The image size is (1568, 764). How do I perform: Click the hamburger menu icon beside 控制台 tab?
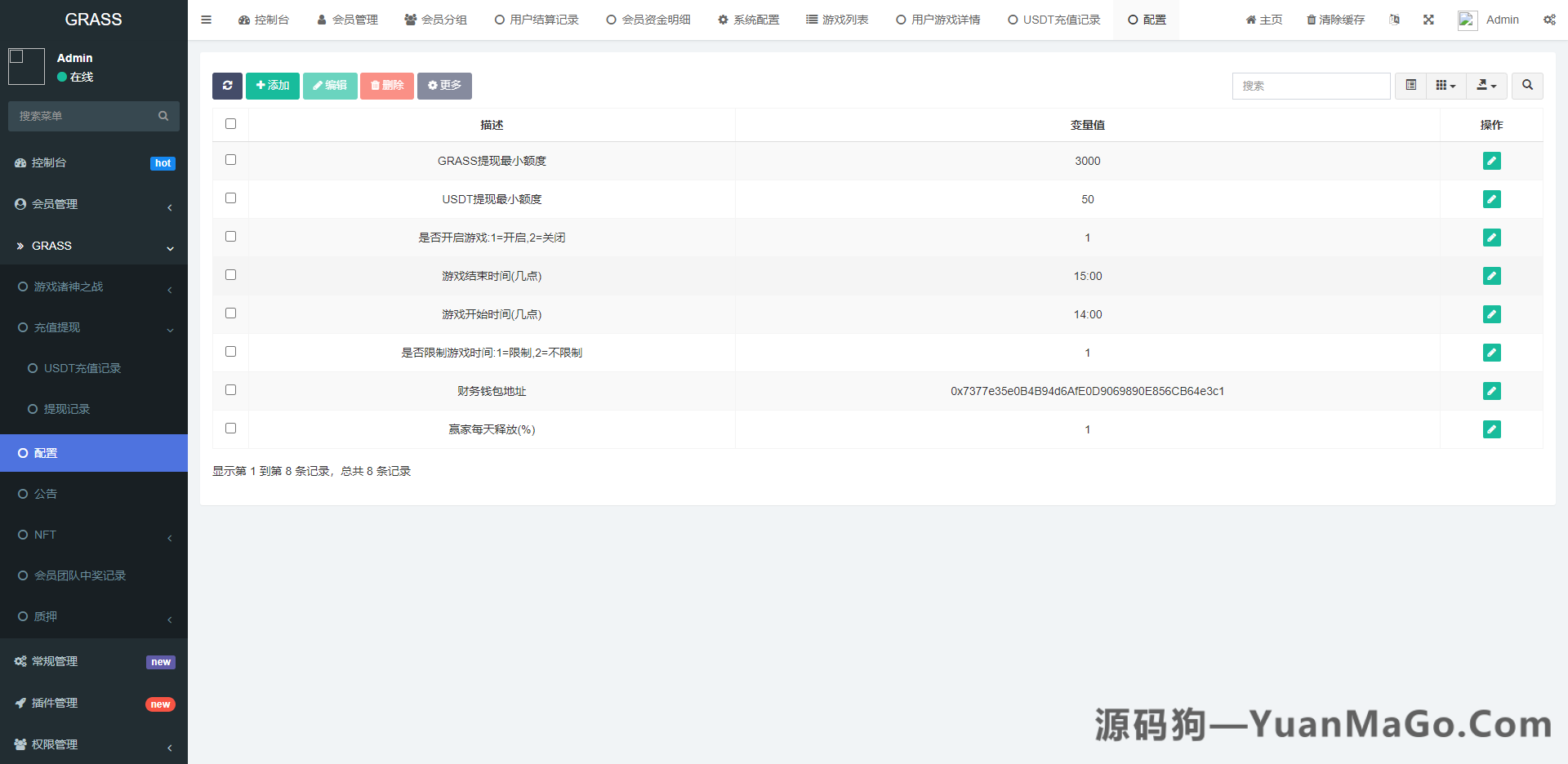[x=206, y=20]
